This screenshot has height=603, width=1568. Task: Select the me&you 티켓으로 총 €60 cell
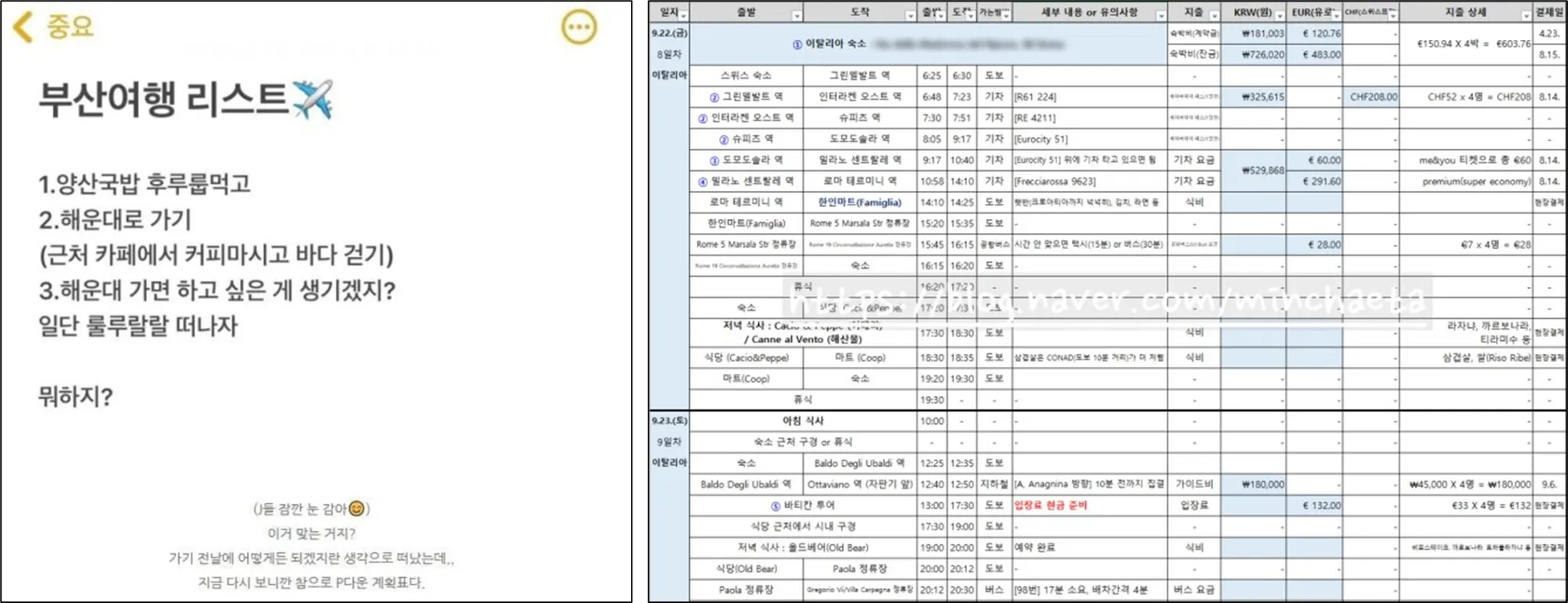point(1465,160)
